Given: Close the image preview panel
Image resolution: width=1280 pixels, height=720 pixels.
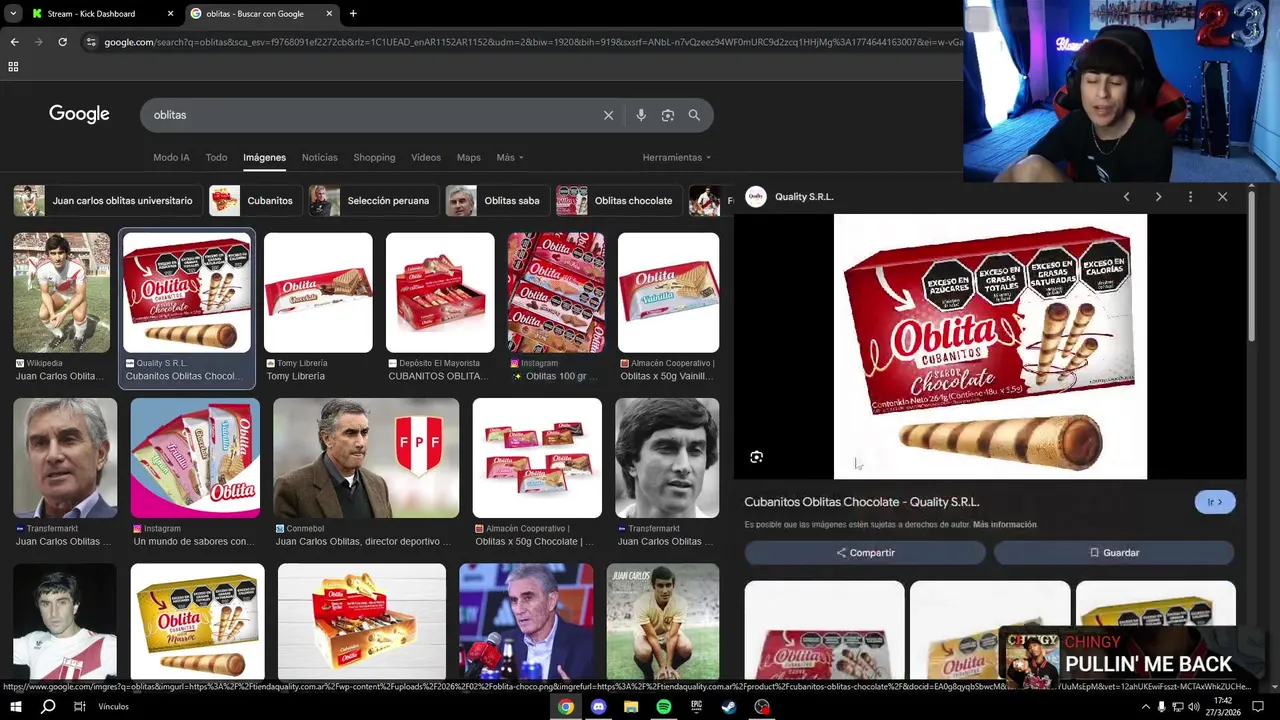Looking at the screenshot, I should coord(1222,197).
